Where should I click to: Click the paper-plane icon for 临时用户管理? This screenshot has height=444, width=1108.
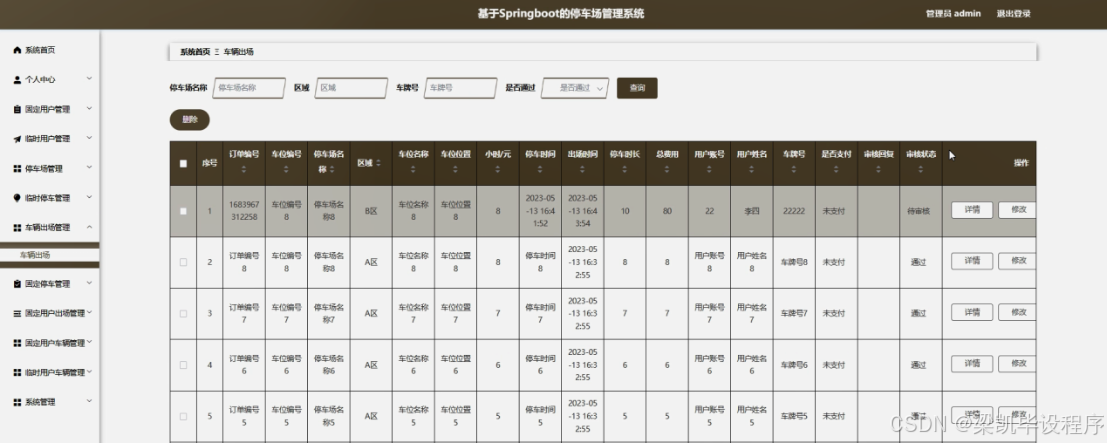point(18,139)
